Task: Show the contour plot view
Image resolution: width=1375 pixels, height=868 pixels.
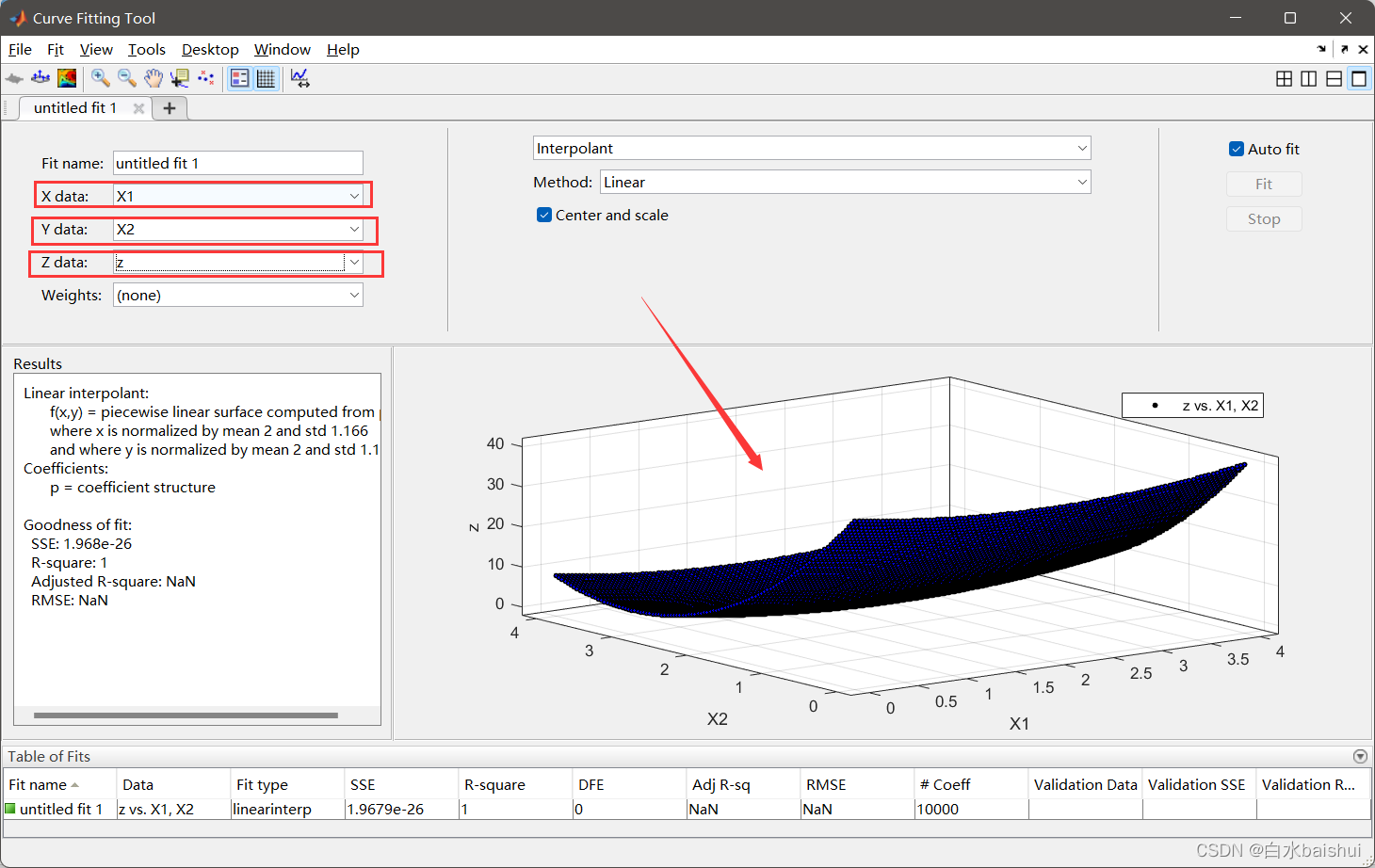Action: [x=67, y=78]
